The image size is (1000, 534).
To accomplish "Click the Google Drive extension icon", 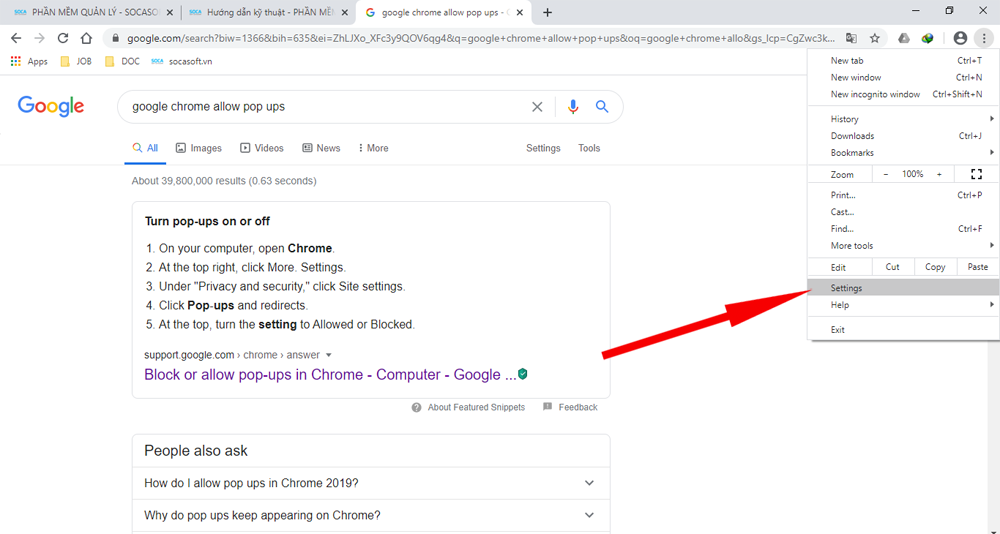I will 904,38.
